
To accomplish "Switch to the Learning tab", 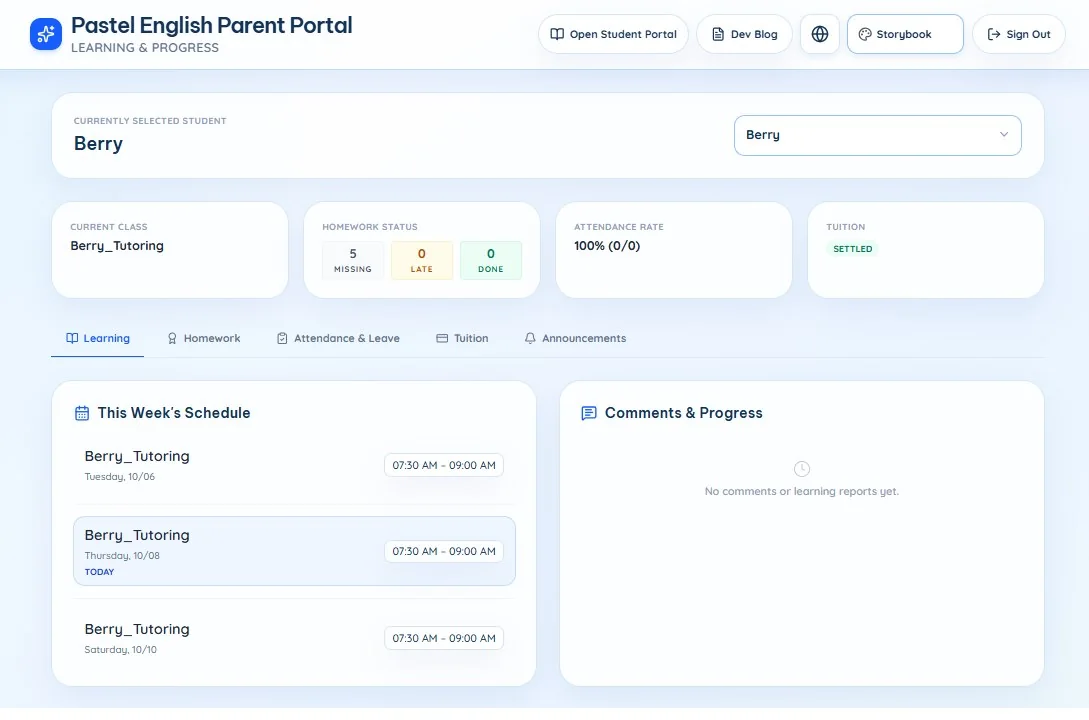I will click(97, 338).
